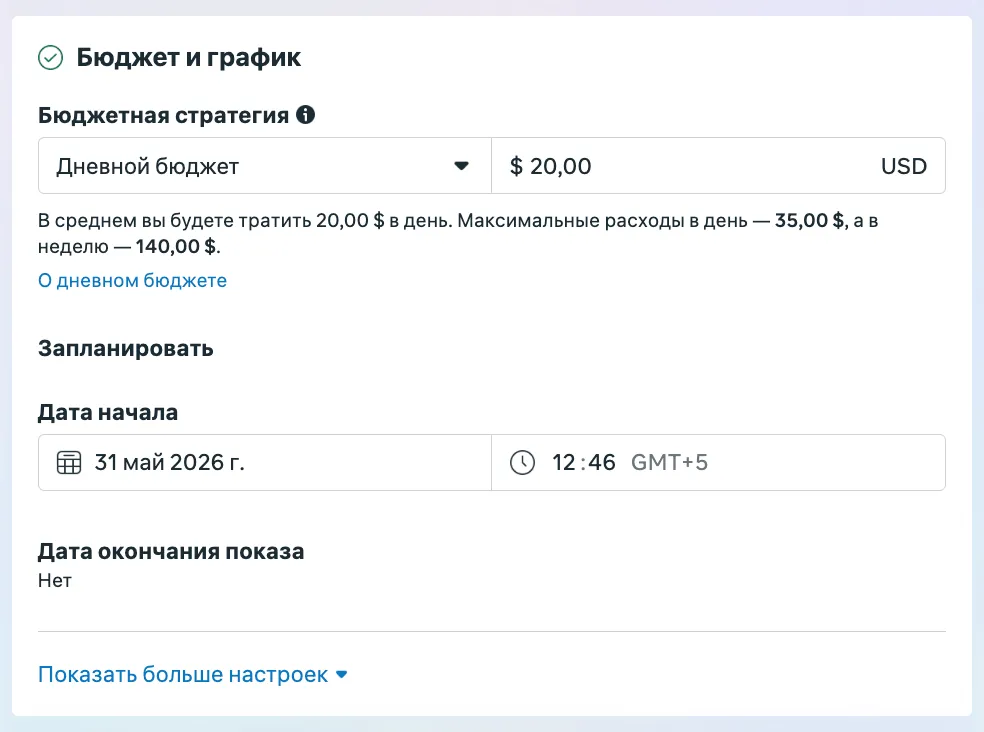Open the Дневной бюджет strategy dropdown
The image size is (984, 732).
265,166
